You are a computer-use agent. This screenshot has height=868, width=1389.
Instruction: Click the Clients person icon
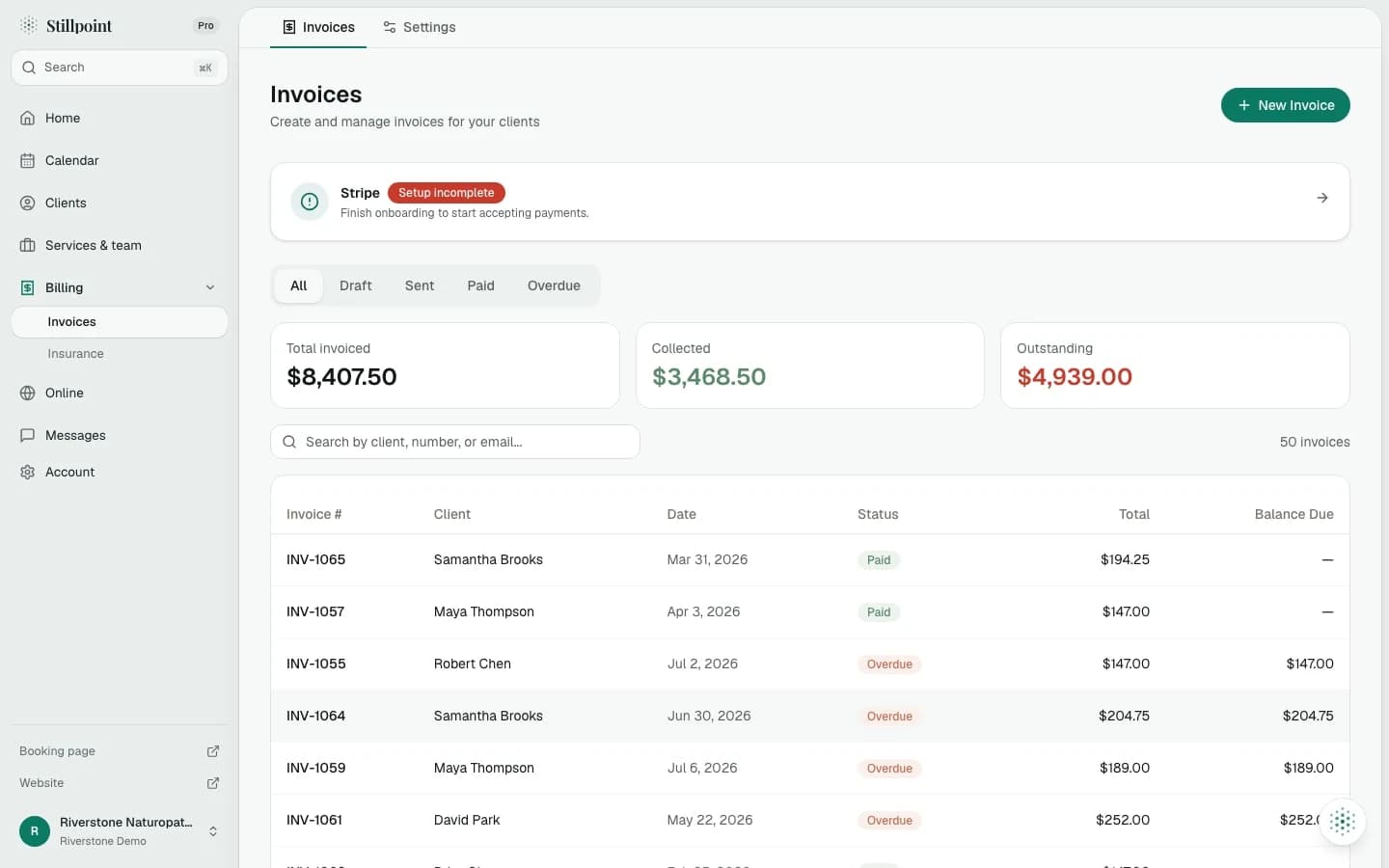point(27,203)
